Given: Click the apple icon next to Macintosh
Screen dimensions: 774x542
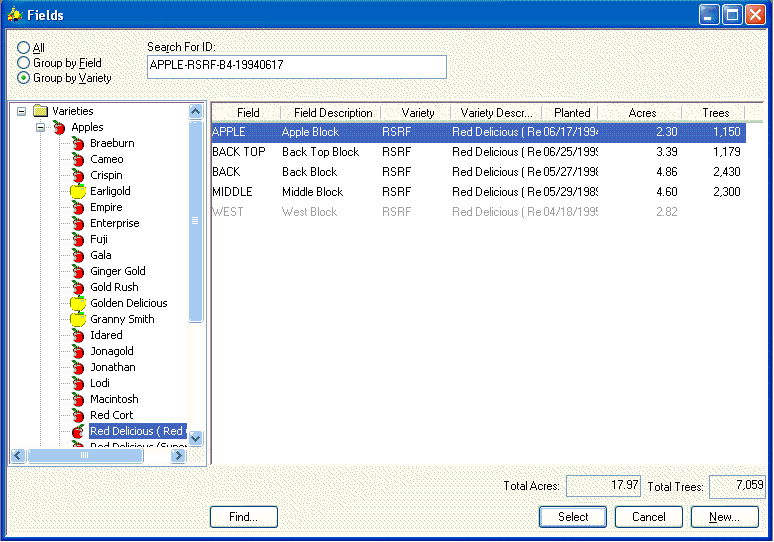Looking at the screenshot, I should pos(78,400).
